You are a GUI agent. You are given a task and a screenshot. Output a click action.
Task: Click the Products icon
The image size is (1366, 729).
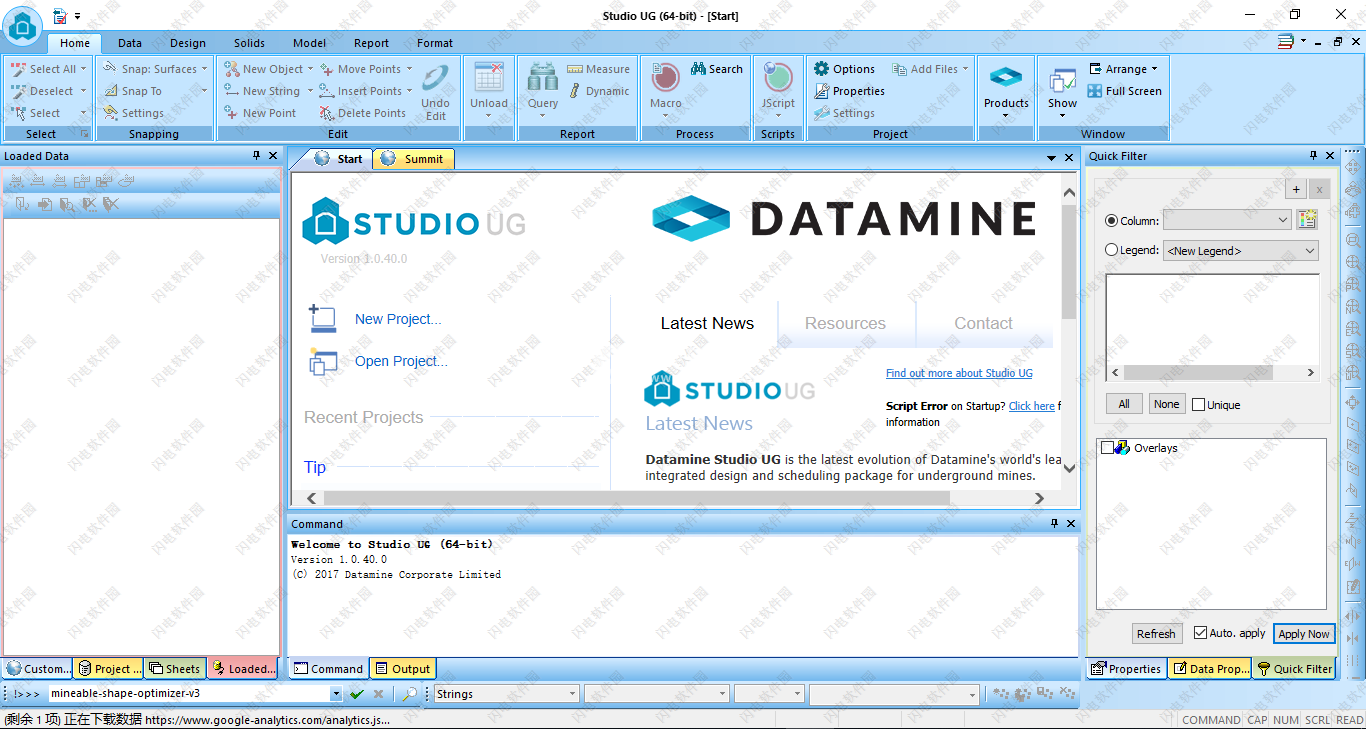(x=1006, y=78)
